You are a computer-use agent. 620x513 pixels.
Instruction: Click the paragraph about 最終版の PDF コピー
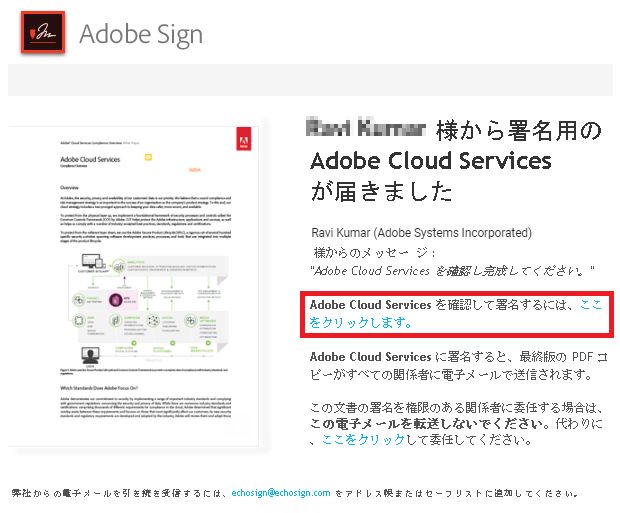459,365
